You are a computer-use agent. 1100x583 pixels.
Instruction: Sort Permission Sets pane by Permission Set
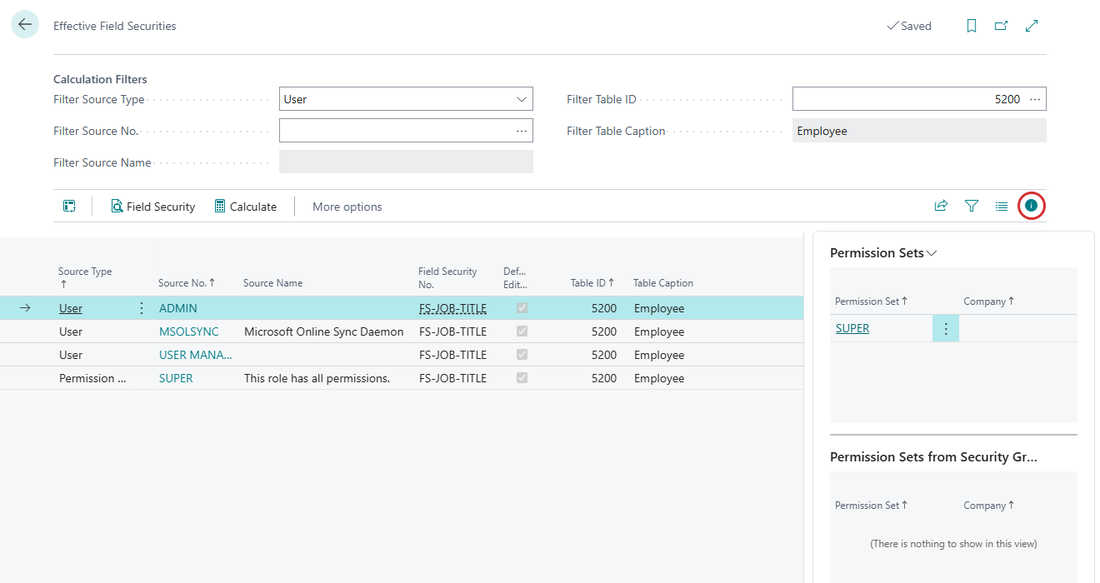[x=871, y=301]
